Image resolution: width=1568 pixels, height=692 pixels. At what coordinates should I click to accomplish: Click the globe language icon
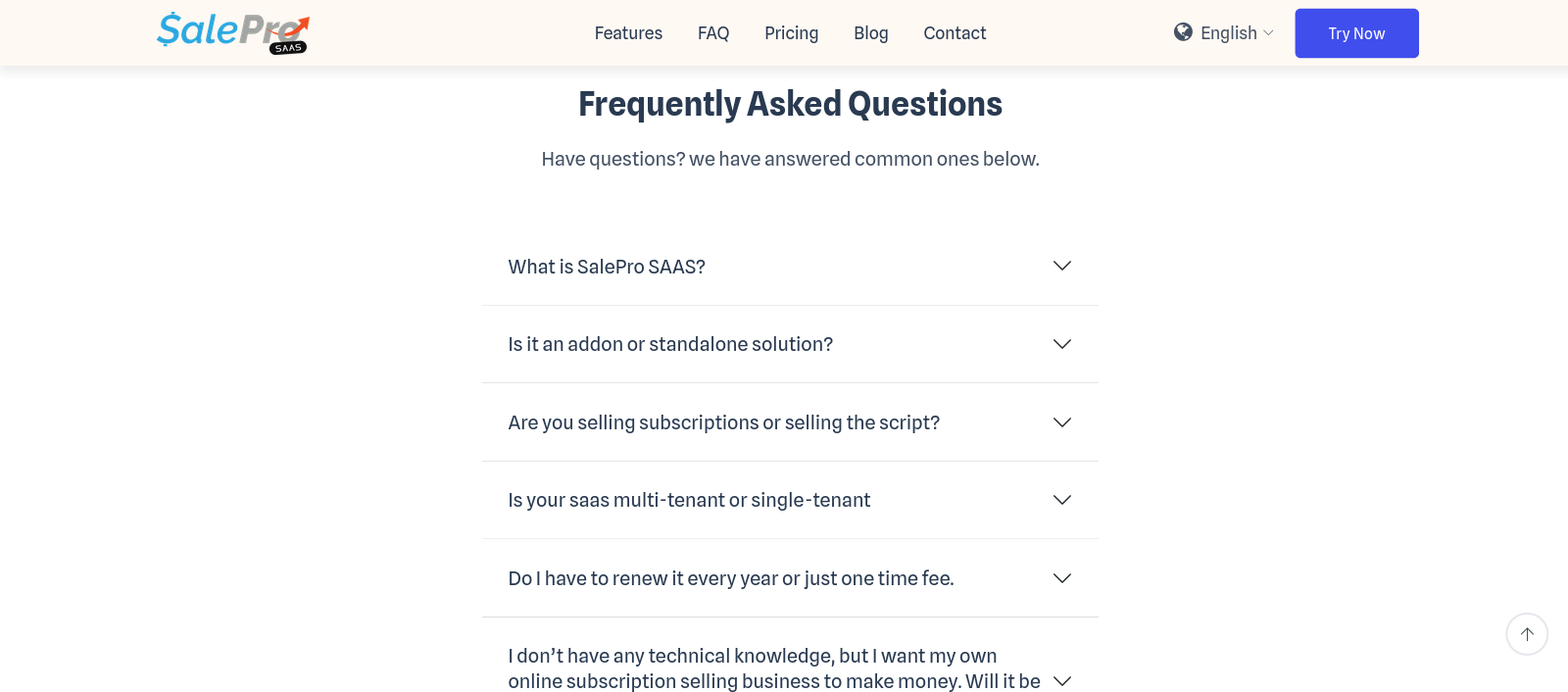click(x=1183, y=32)
